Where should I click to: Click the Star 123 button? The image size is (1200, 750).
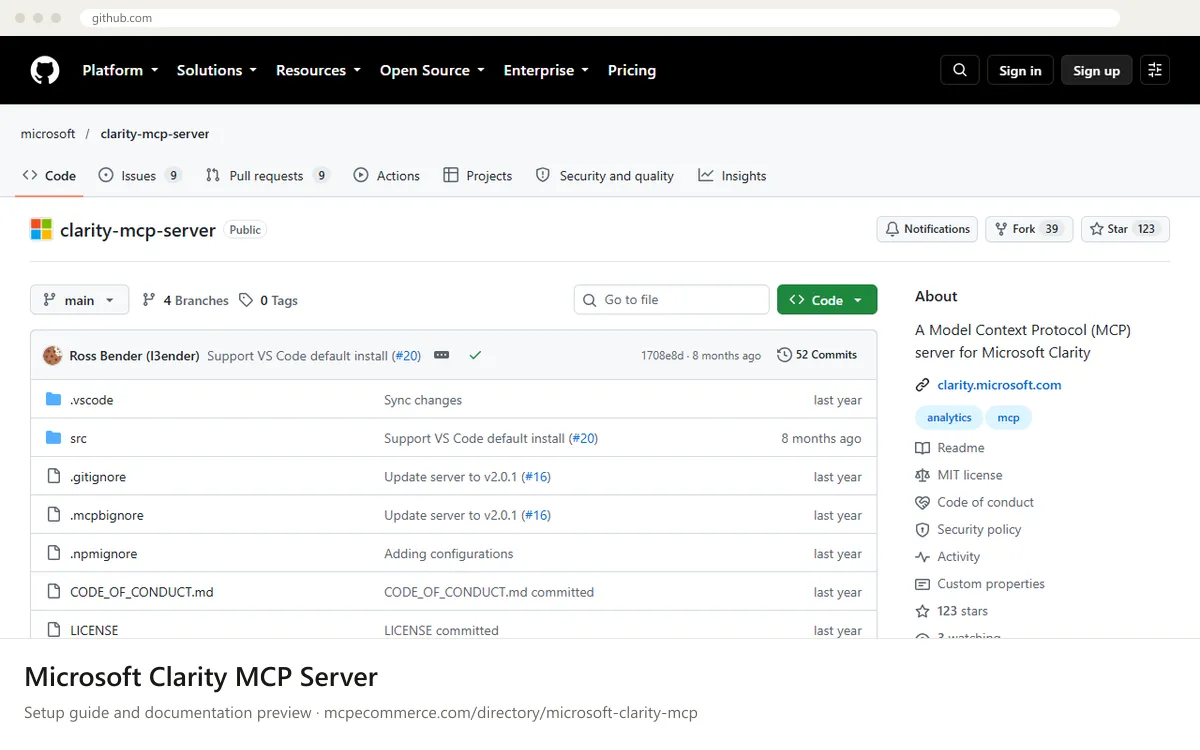[x=1125, y=229]
